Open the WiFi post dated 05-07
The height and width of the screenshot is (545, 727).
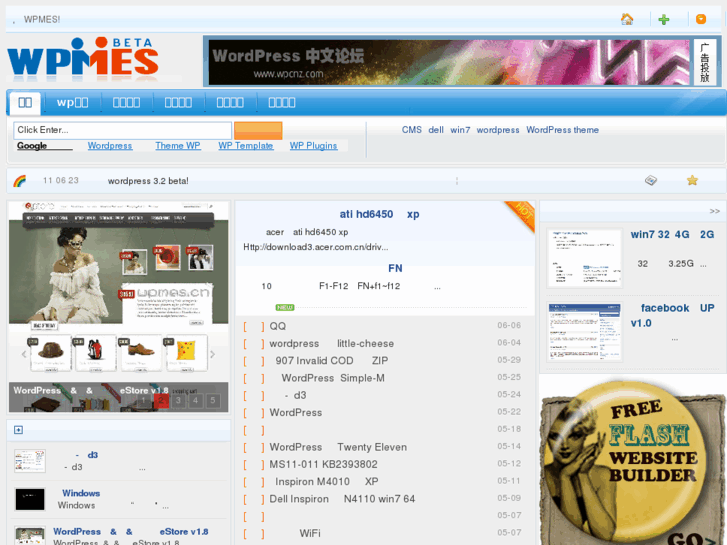click(310, 533)
